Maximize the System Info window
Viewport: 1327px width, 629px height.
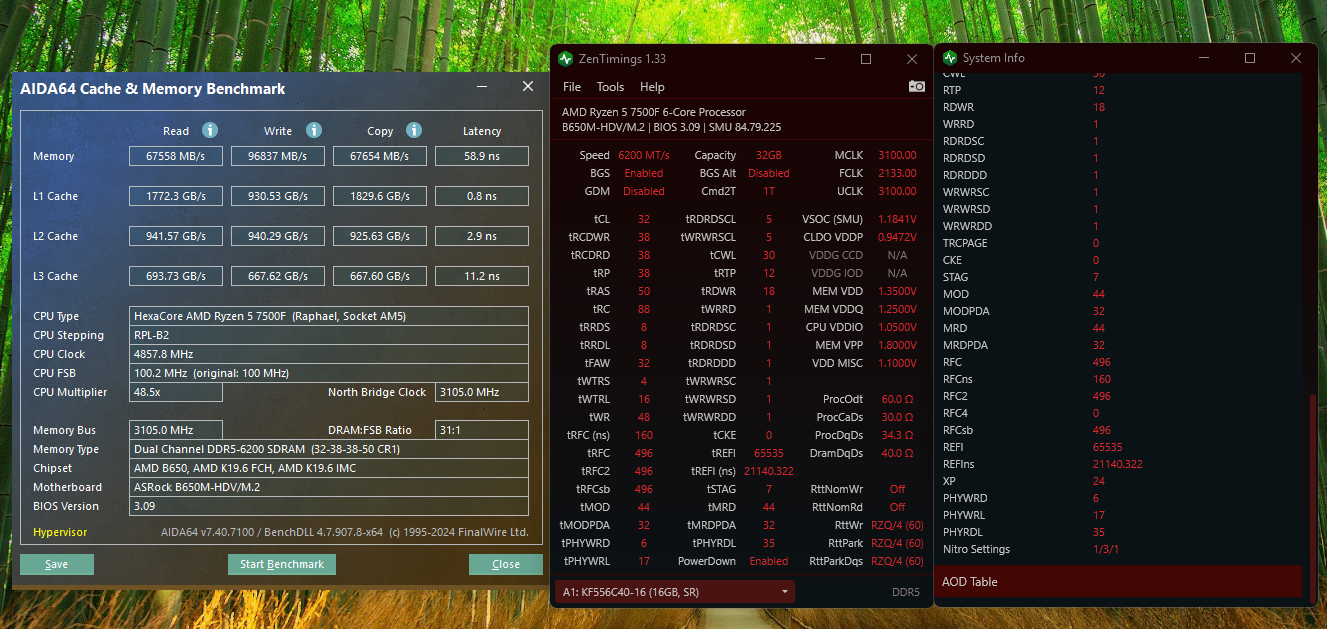[x=1250, y=58]
